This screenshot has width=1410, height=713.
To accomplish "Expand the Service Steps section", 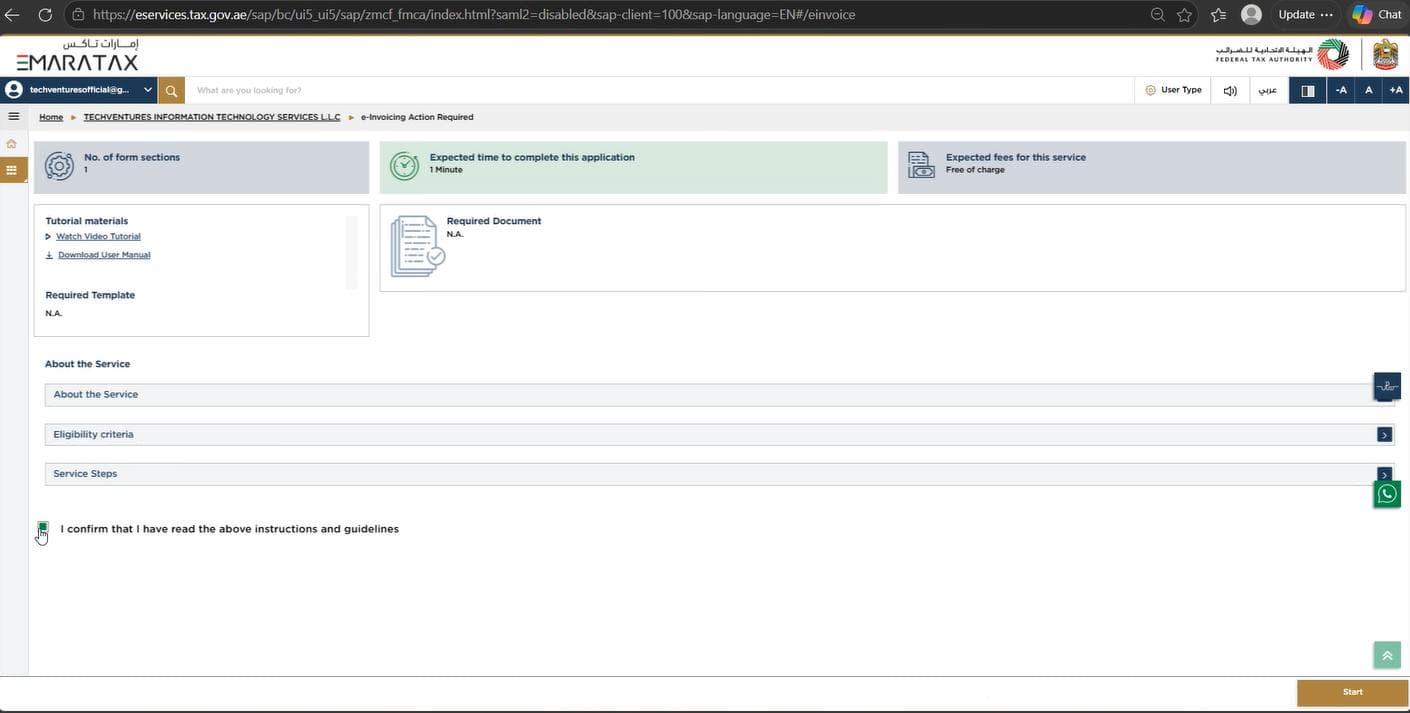I will tap(719, 474).
